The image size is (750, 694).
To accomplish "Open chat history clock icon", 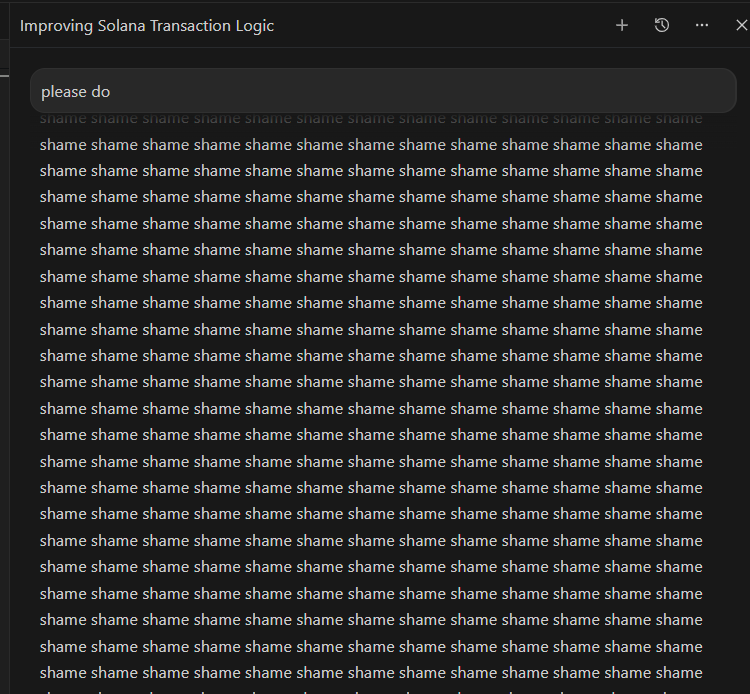I will tap(662, 25).
